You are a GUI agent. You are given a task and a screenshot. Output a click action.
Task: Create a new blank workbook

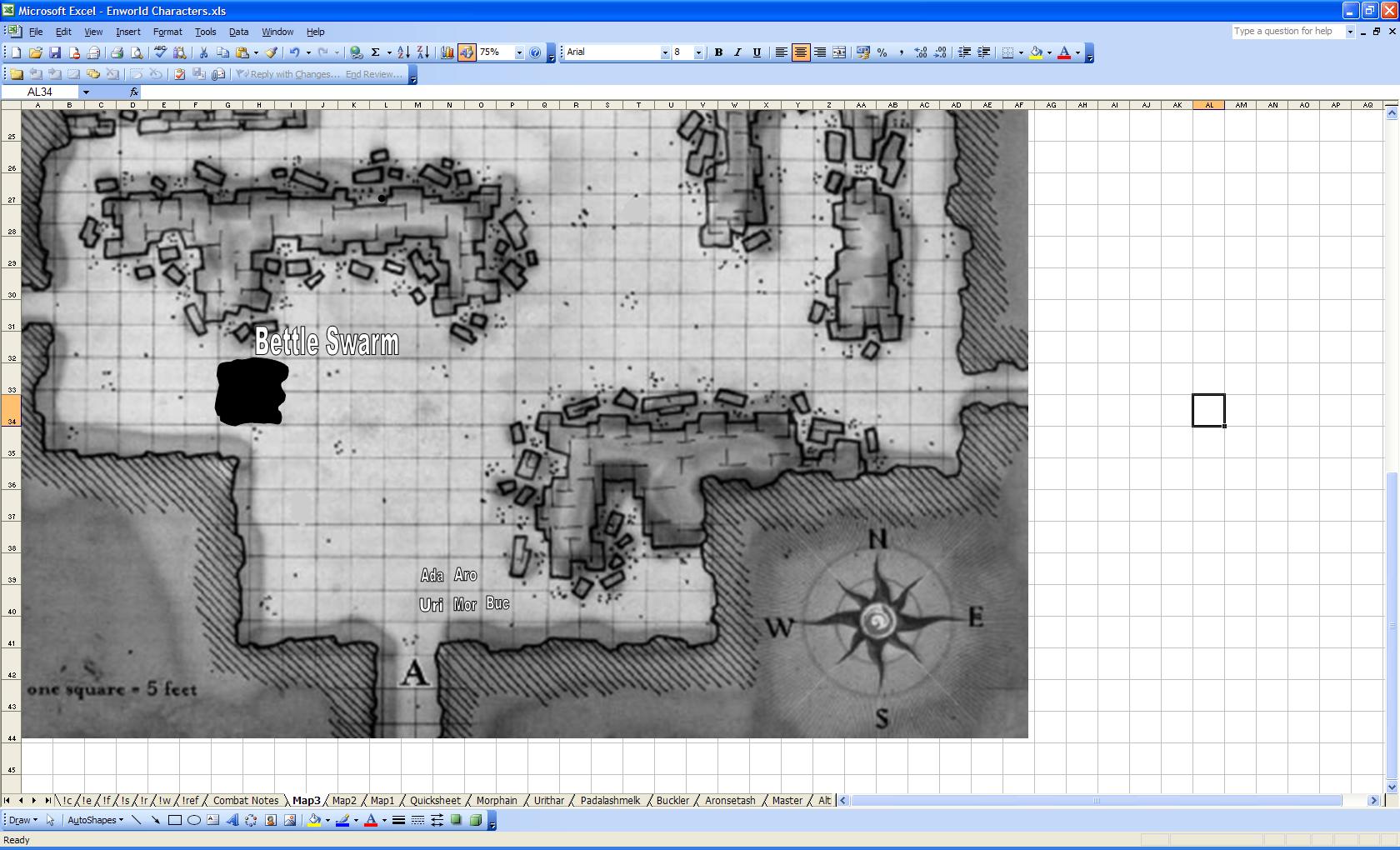(16, 52)
